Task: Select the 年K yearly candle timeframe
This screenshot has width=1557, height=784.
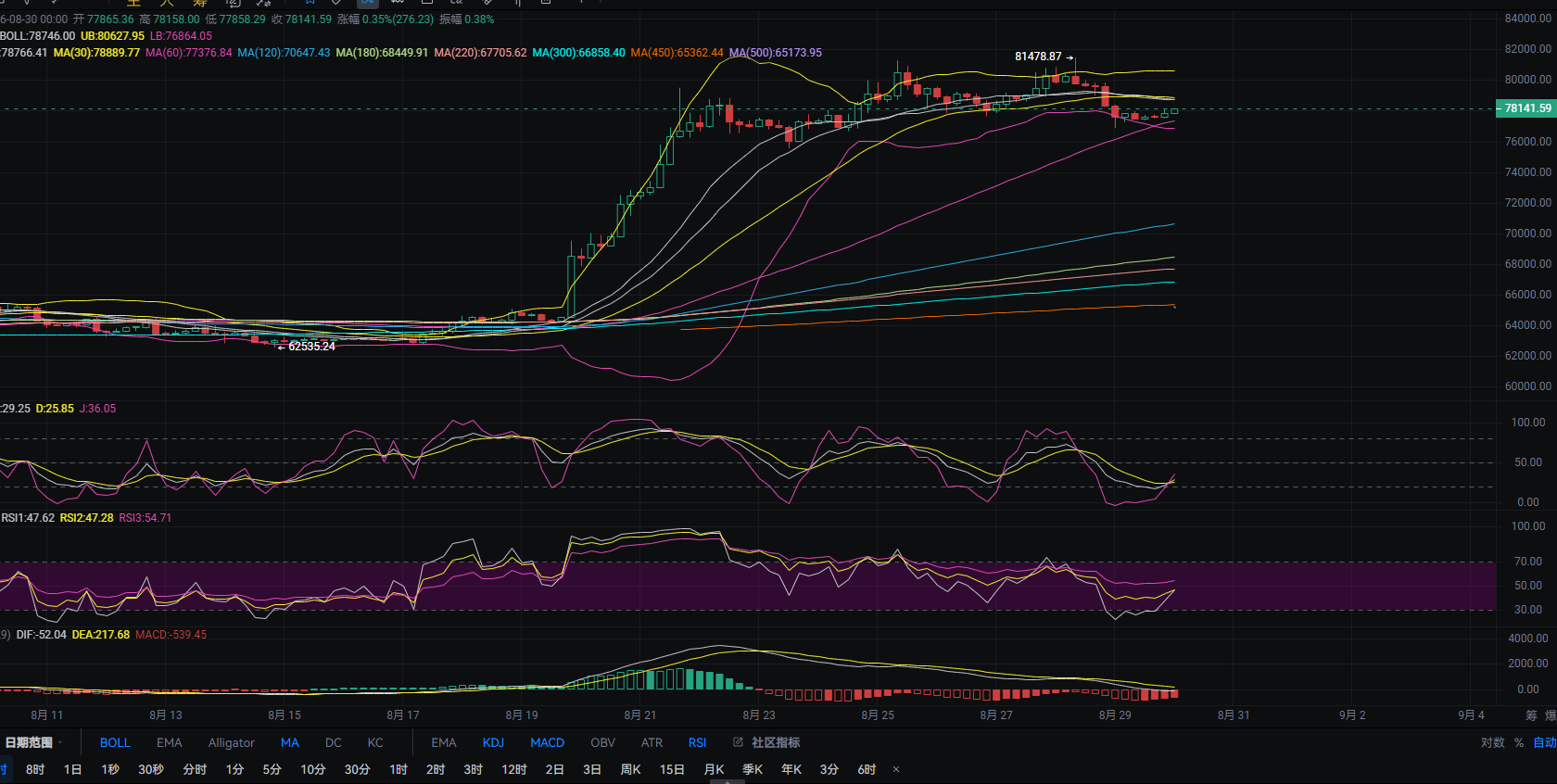Action: tap(791, 769)
